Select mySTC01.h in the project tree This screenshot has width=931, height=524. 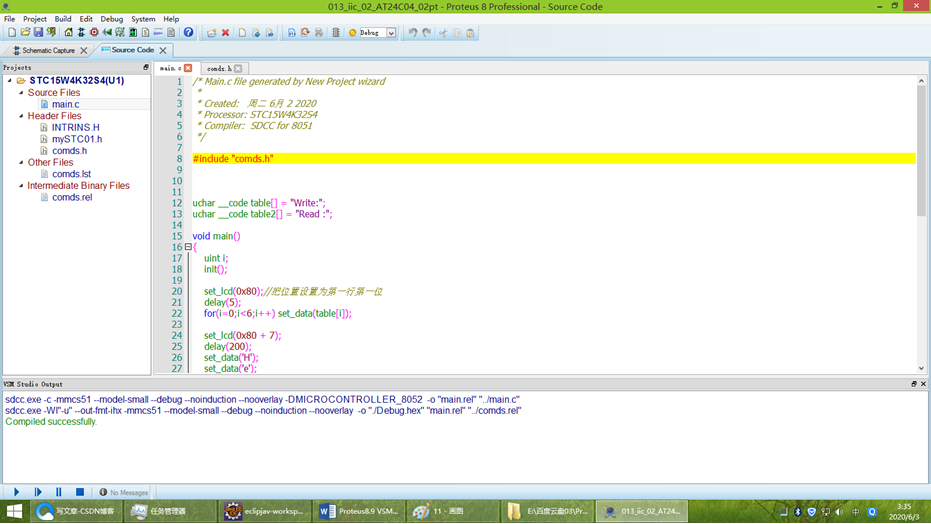coord(77,139)
